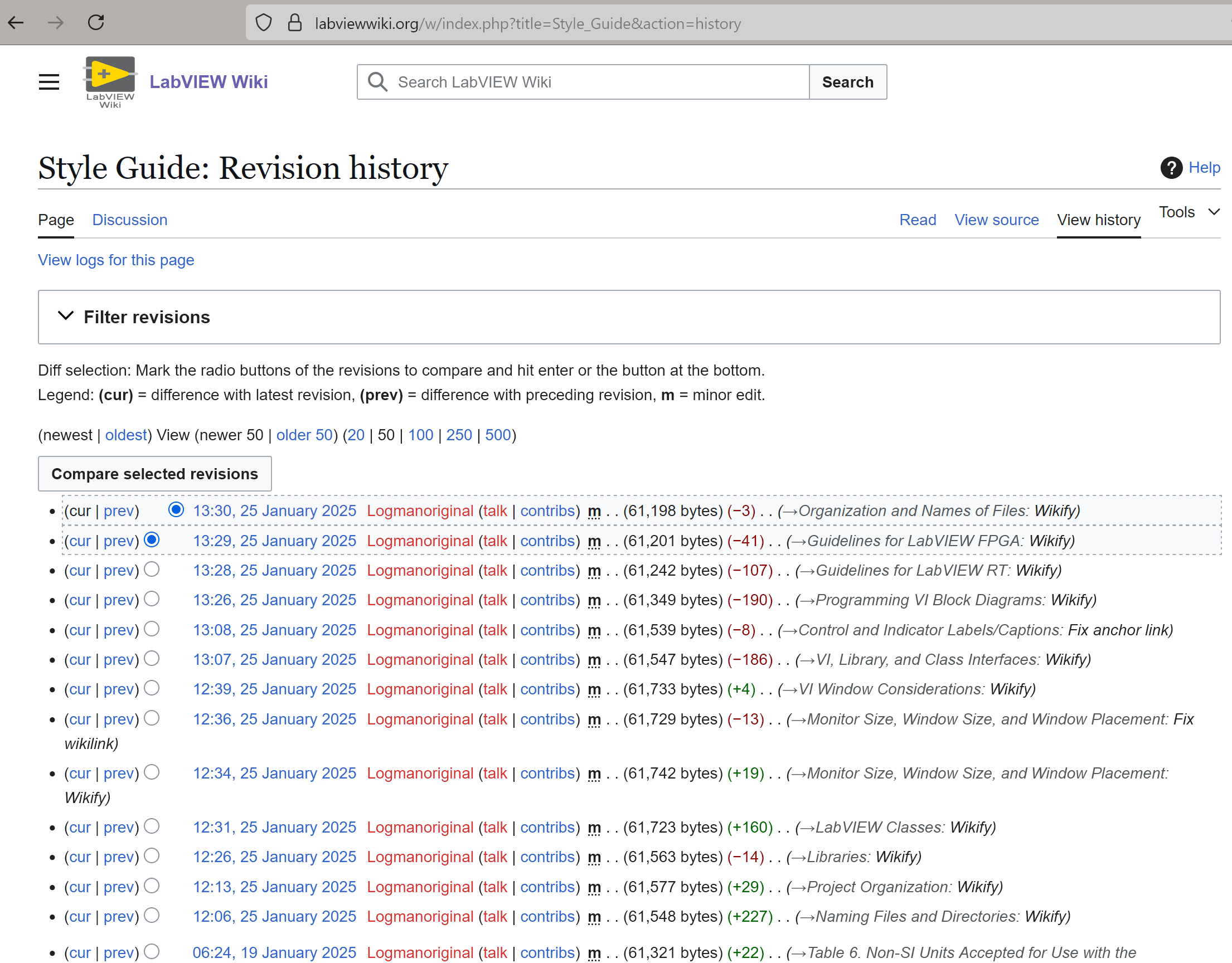Reload the page with the refresh icon
Viewport: 1232px width, 963px height.
coord(96,22)
